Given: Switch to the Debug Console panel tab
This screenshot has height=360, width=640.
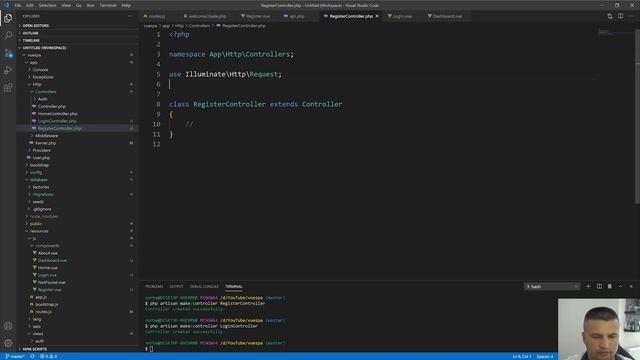Looking at the screenshot, I should point(204,287).
